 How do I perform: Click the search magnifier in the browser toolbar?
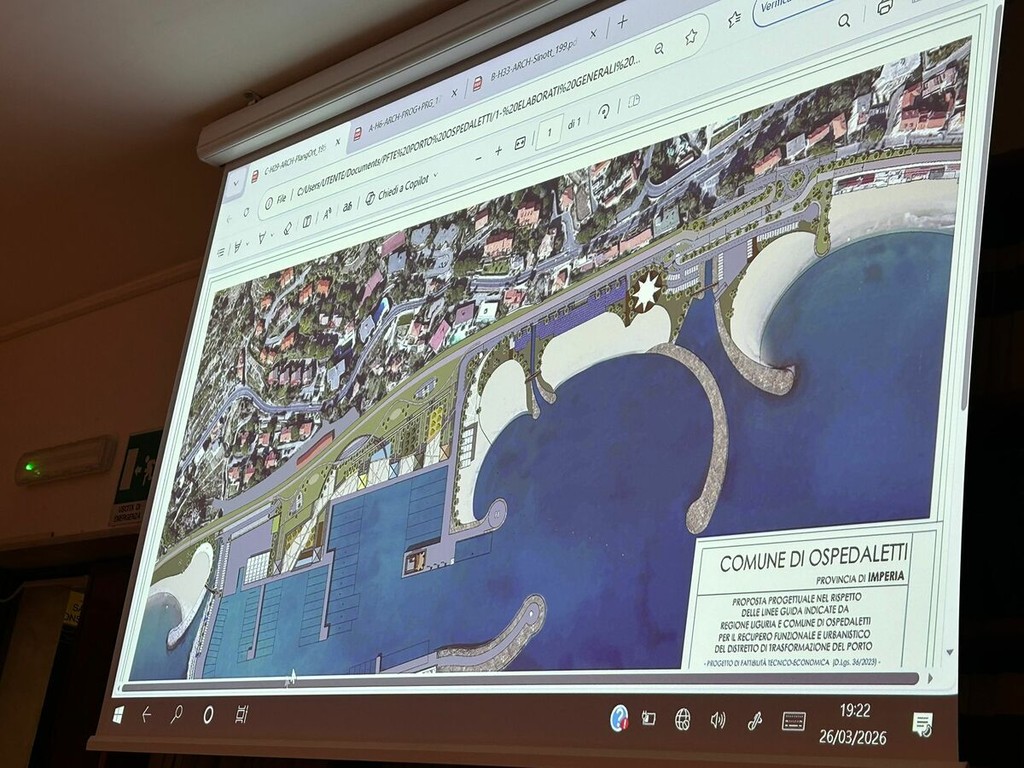click(x=843, y=20)
